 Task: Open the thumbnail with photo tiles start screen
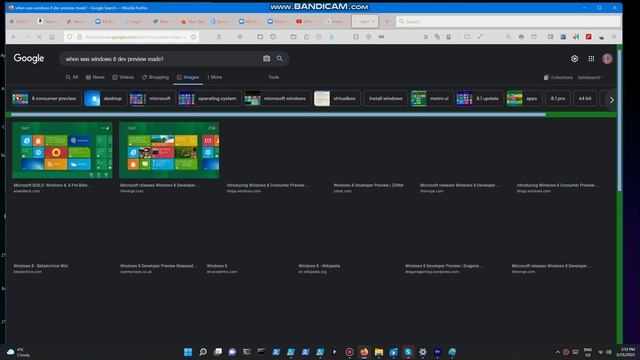[169, 150]
